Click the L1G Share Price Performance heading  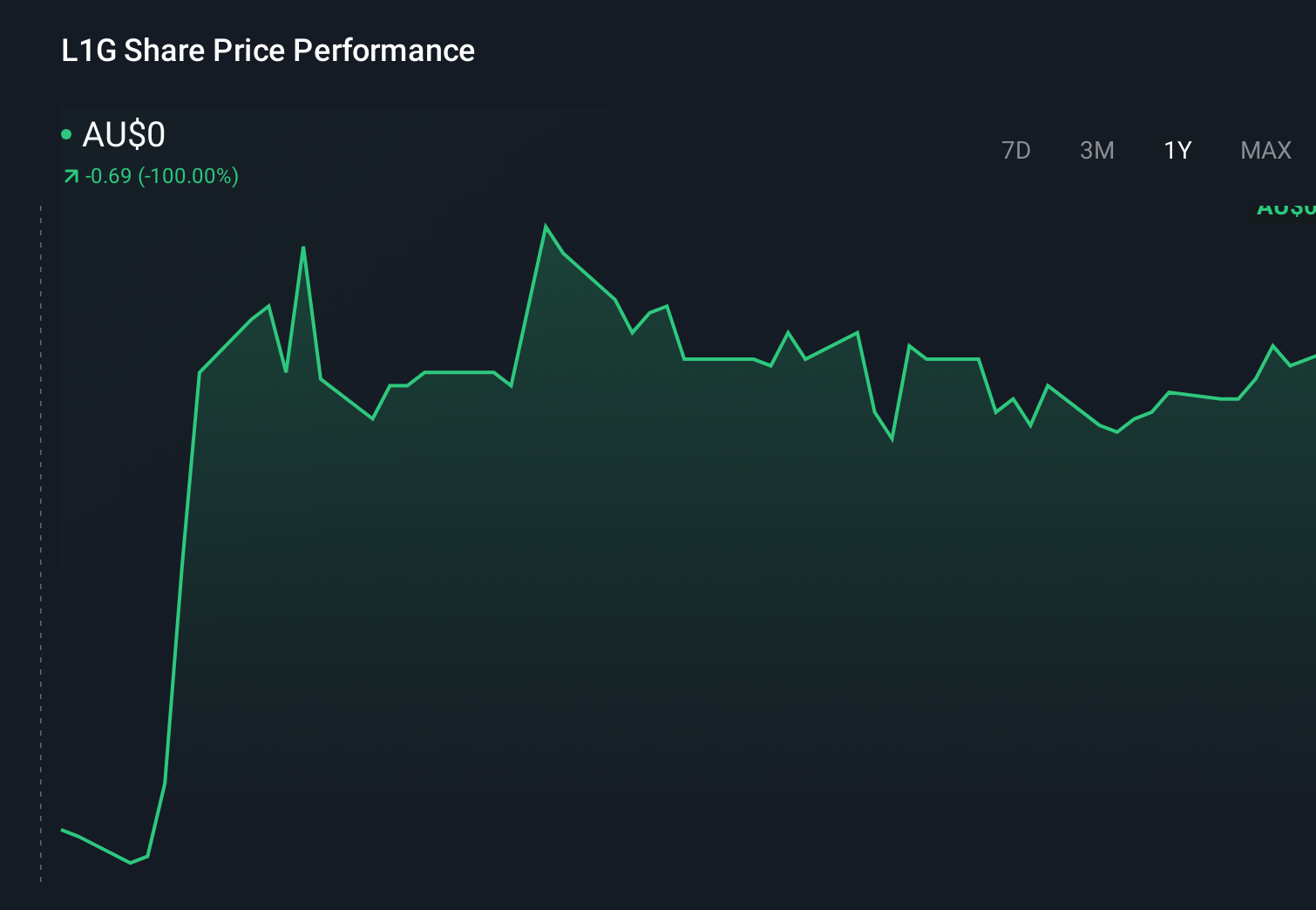(x=268, y=51)
